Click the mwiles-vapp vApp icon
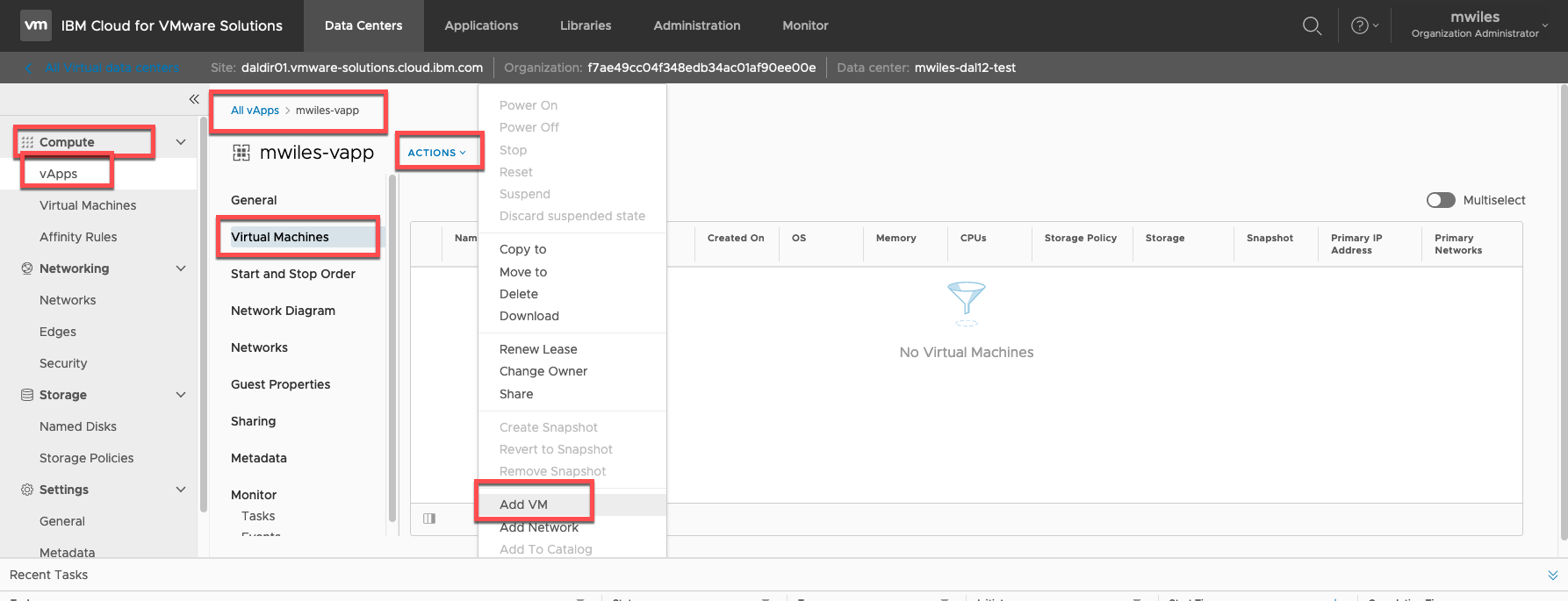This screenshot has height=601, width=1568. pos(241,153)
